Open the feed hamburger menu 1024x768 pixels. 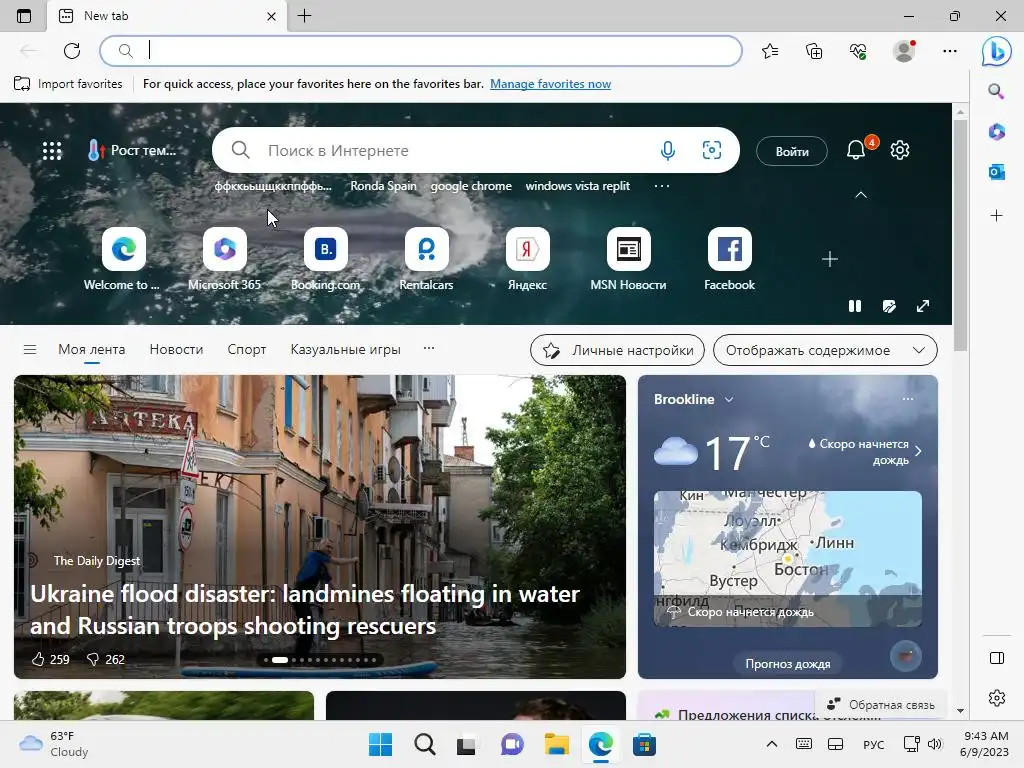(30, 349)
